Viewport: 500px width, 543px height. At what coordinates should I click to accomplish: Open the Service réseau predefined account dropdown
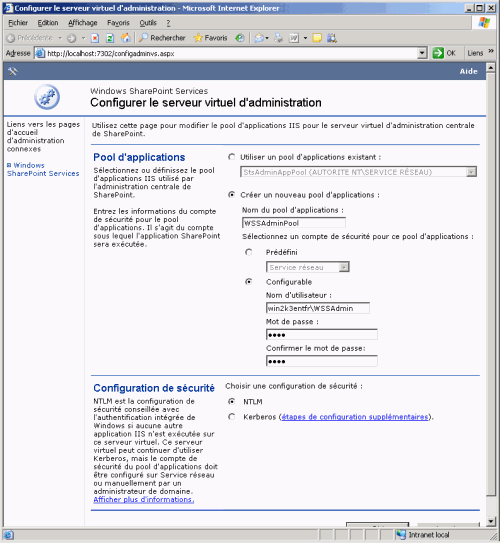344,267
